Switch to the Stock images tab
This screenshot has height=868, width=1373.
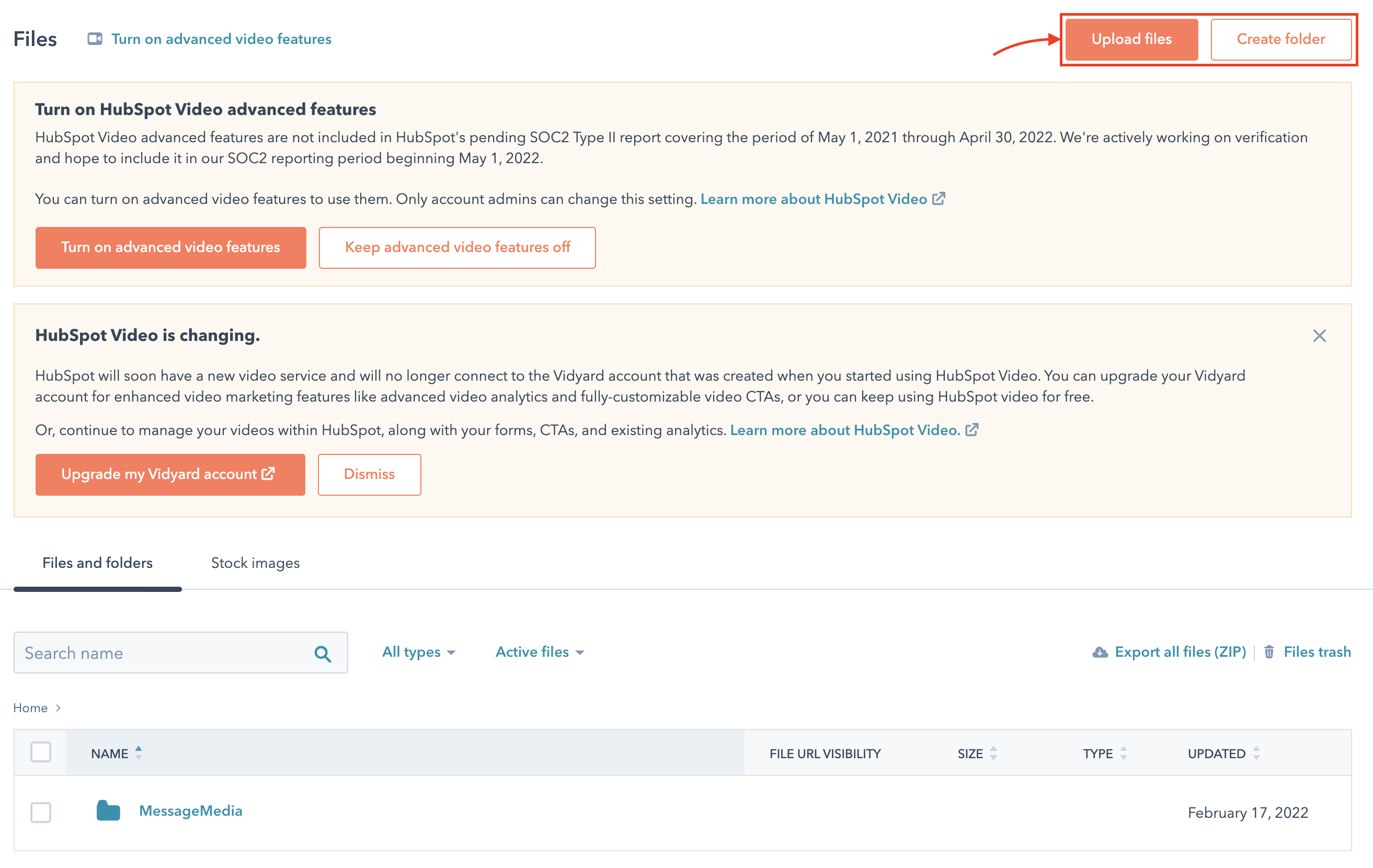(x=256, y=563)
